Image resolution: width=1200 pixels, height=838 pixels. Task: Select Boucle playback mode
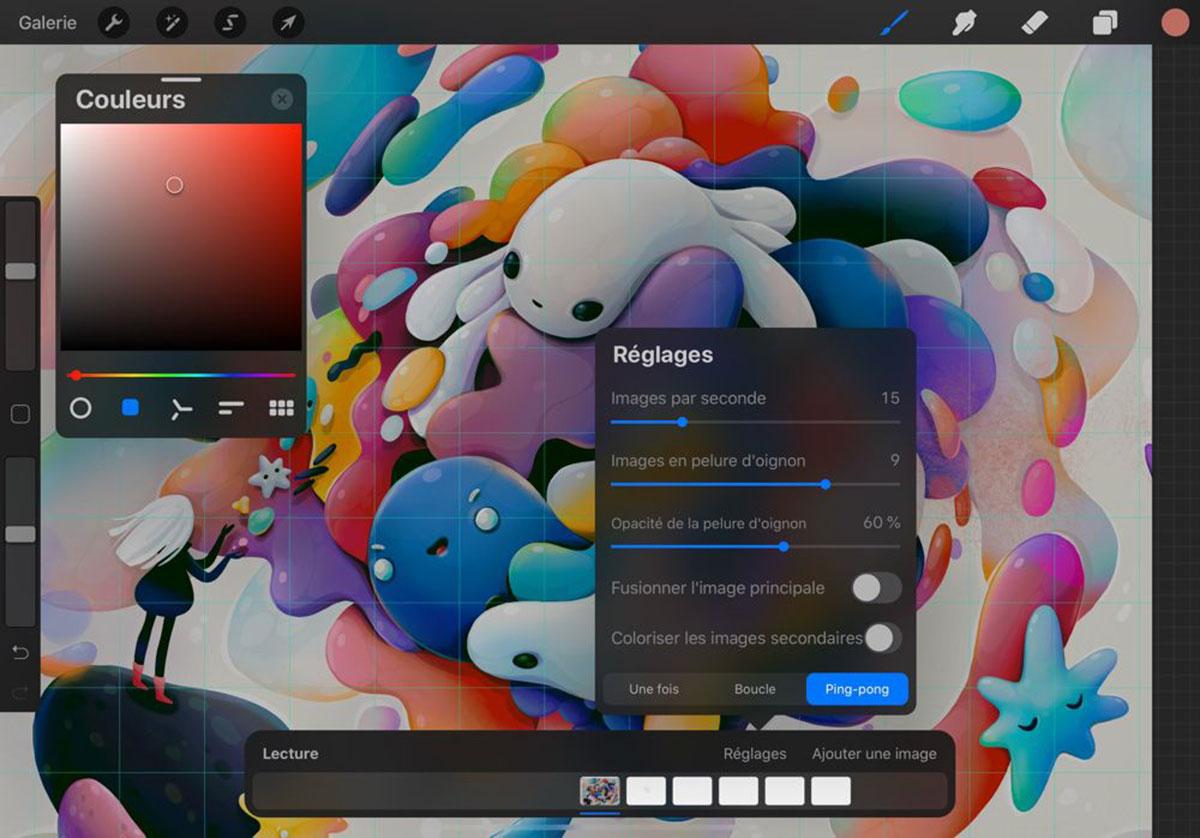pos(755,689)
